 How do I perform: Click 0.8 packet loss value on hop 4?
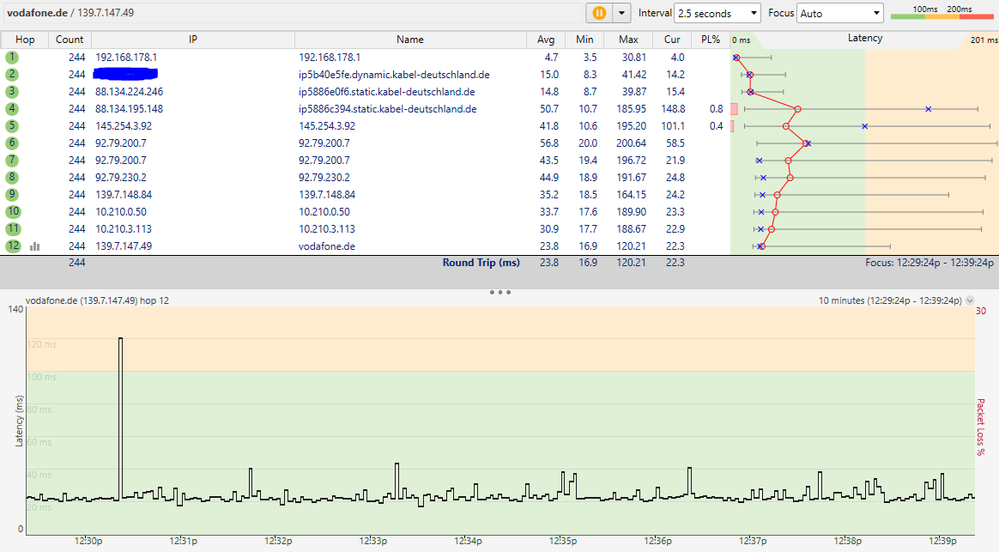(716, 109)
